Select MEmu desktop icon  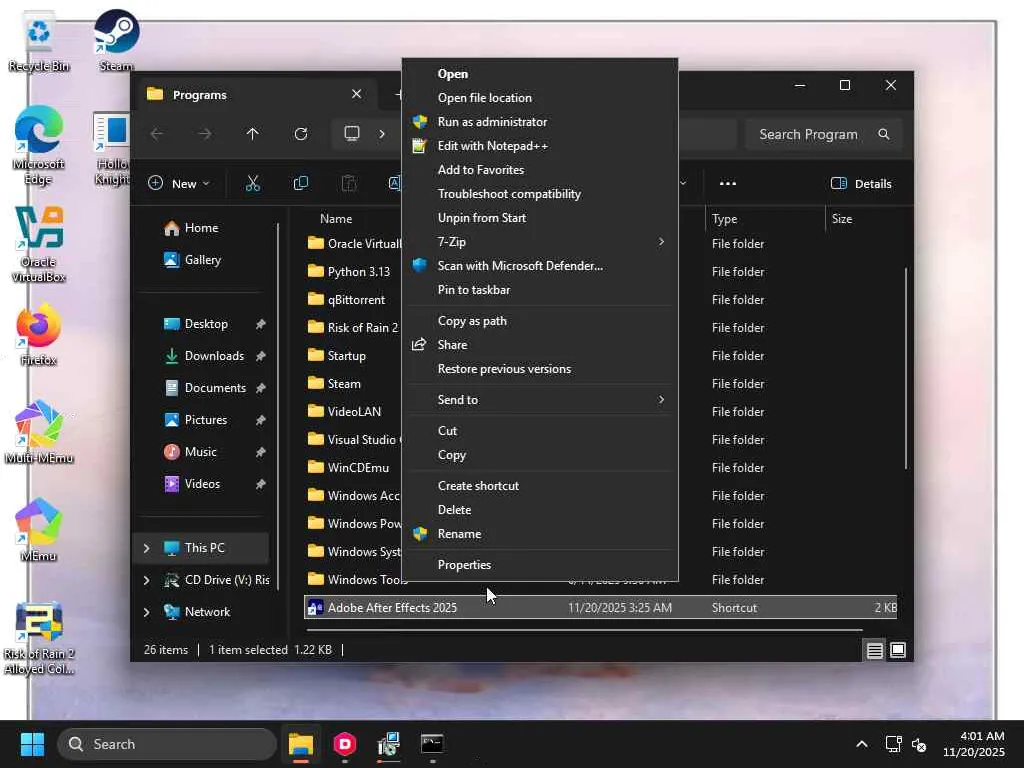(39, 530)
